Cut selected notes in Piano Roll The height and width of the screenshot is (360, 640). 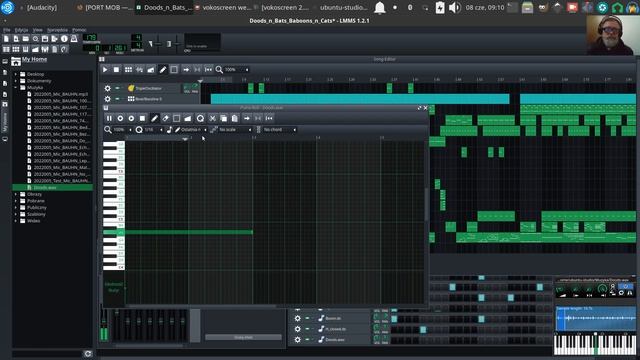tap(212, 118)
